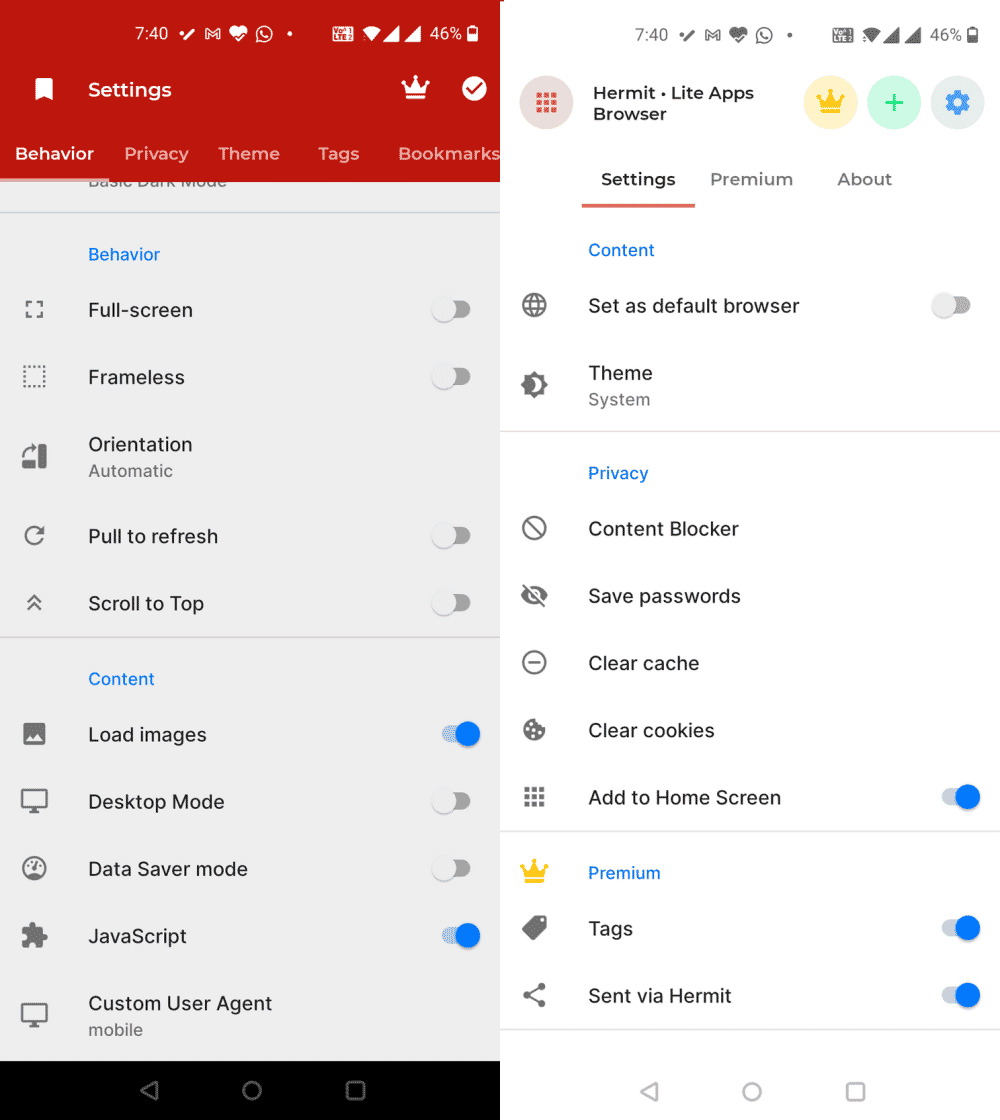1000x1120 pixels.
Task: Click the green plus to create a Lite App
Action: click(x=893, y=102)
